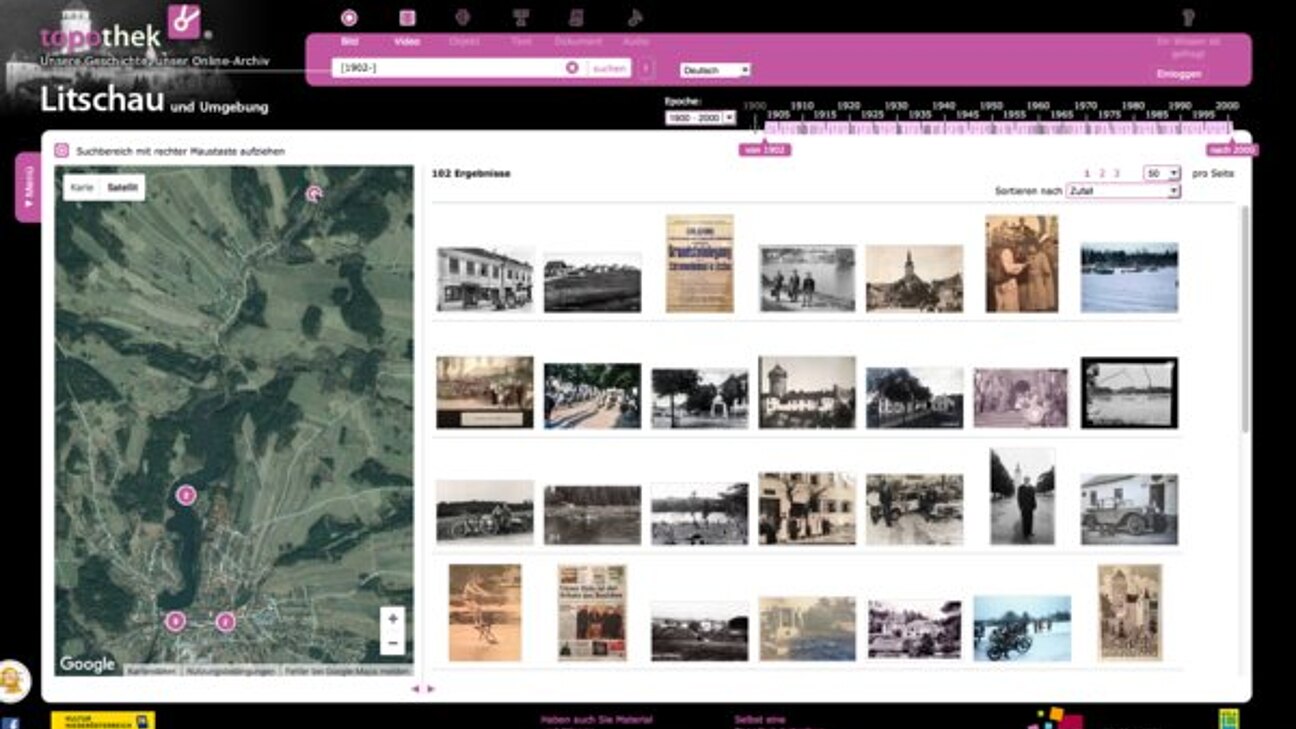Open the black-bordered negative thumbnail
The width and height of the screenshot is (1296, 729).
pos(1129,392)
